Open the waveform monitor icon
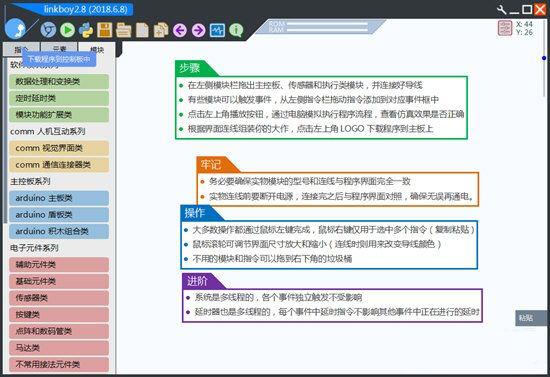Screen dimensions: 550x377 pos(217,30)
